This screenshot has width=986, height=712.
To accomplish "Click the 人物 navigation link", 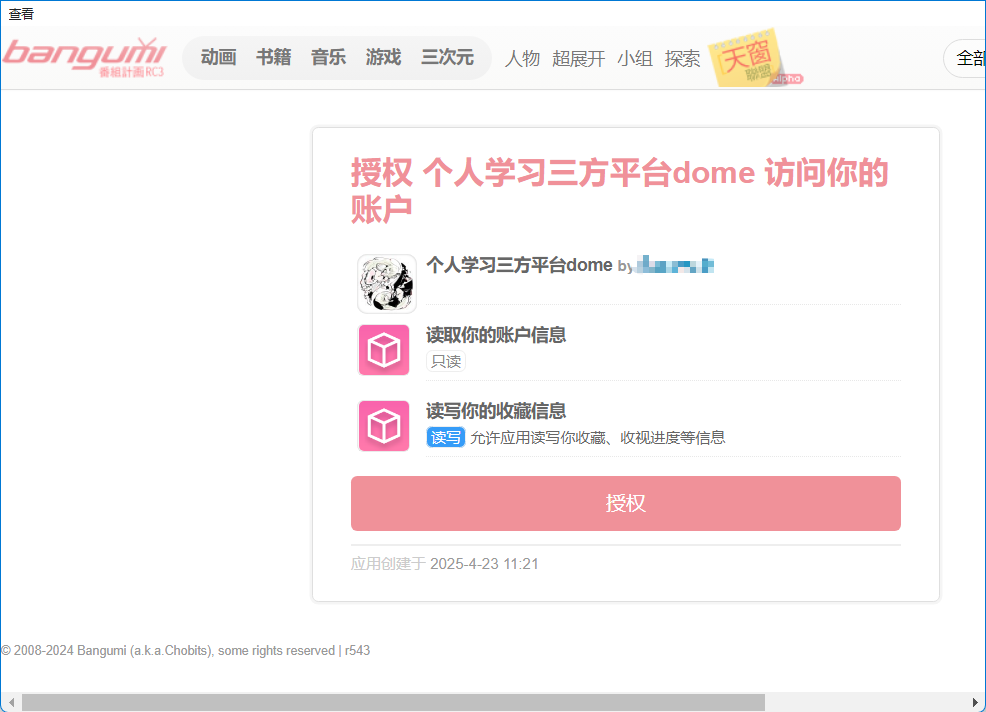I will click(522, 58).
